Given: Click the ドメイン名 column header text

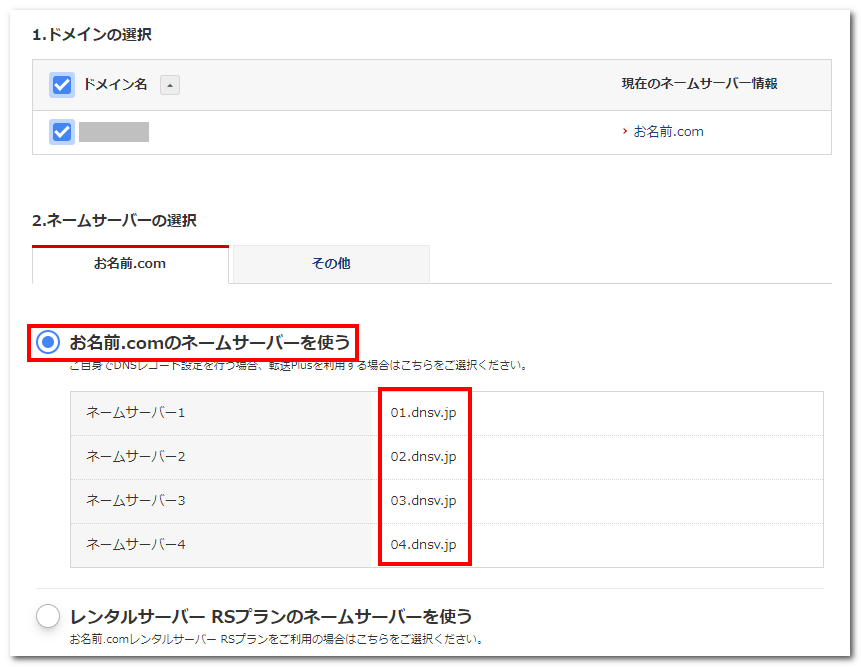Looking at the screenshot, I should 115,85.
